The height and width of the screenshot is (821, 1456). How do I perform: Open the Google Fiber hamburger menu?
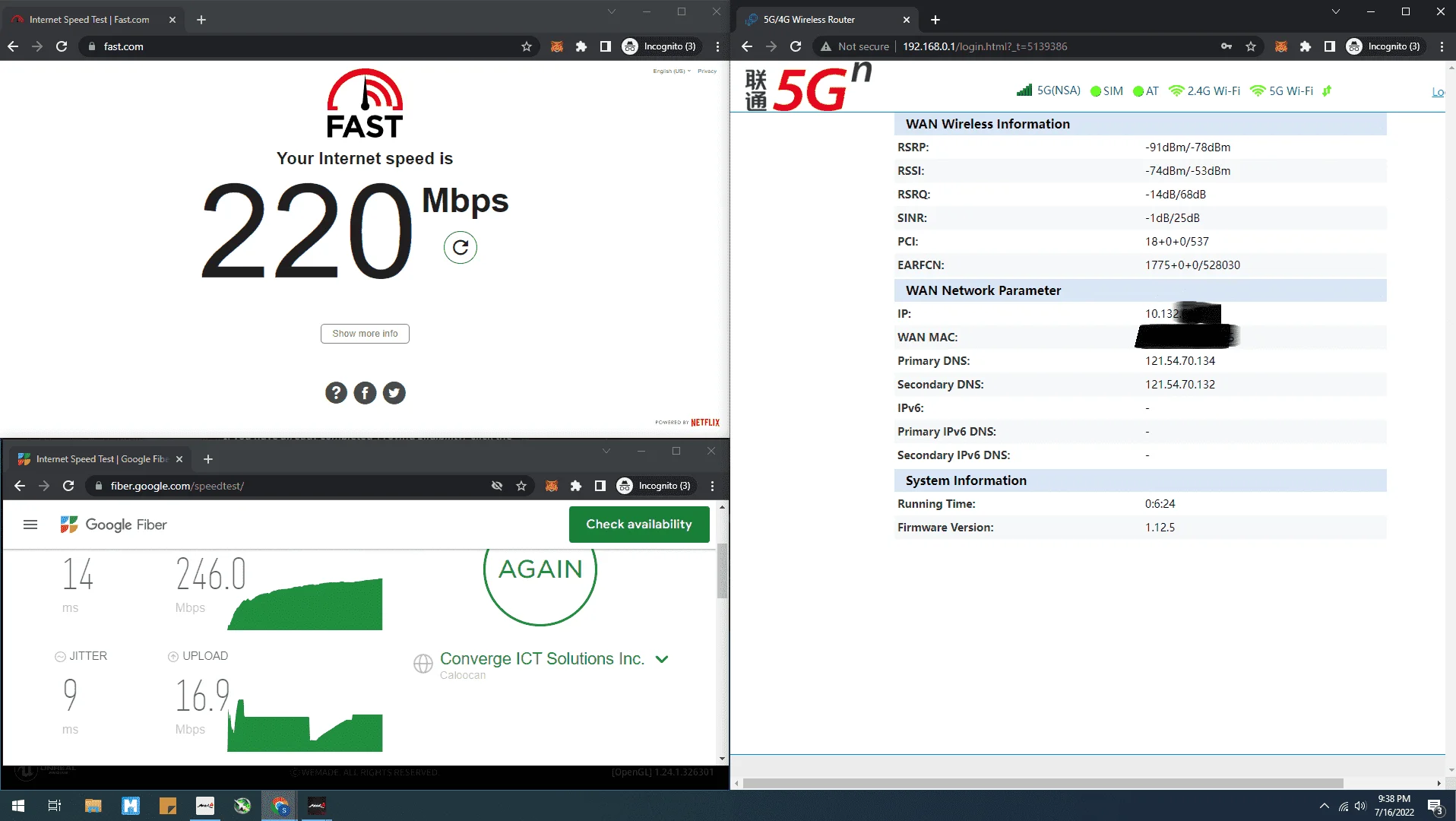click(x=30, y=525)
